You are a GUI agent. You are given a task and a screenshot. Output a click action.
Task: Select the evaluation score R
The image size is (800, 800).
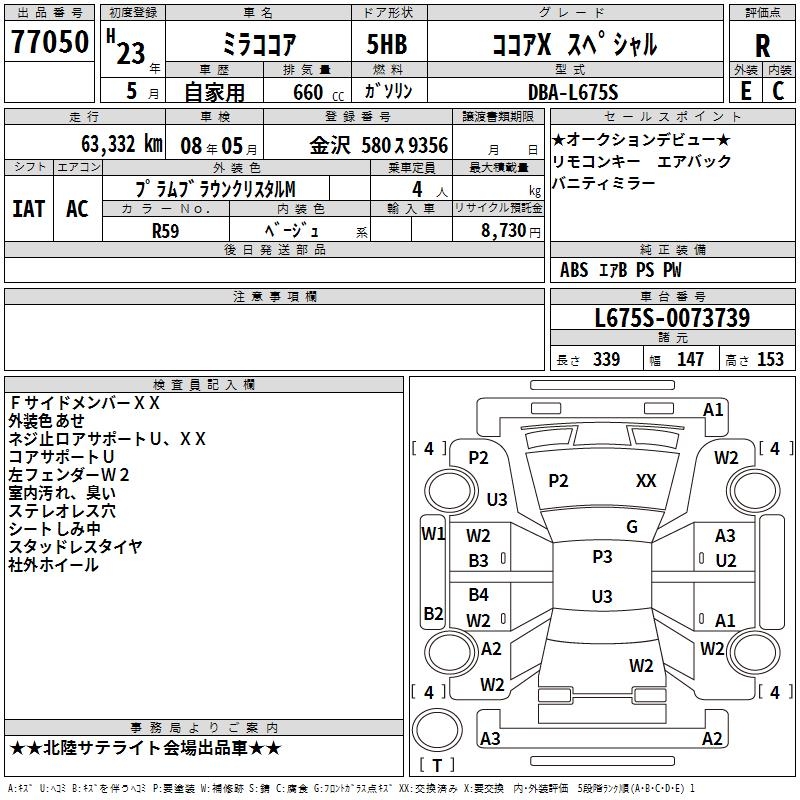pos(763,45)
